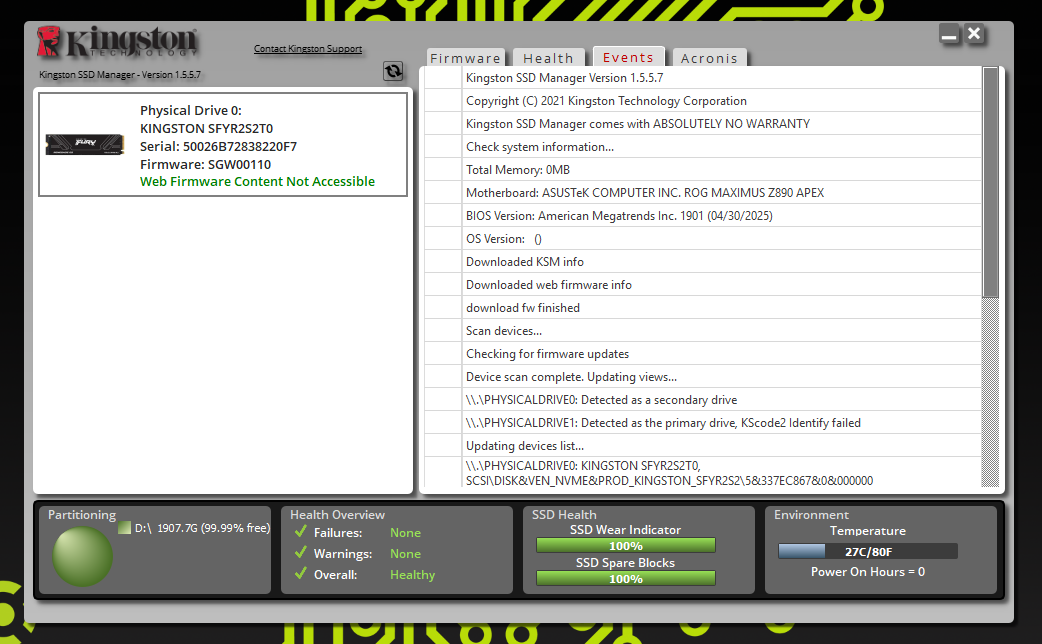Open Contact Kingston Support link
Viewport: 1042px width, 644px height.
pyautogui.click(x=308, y=49)
